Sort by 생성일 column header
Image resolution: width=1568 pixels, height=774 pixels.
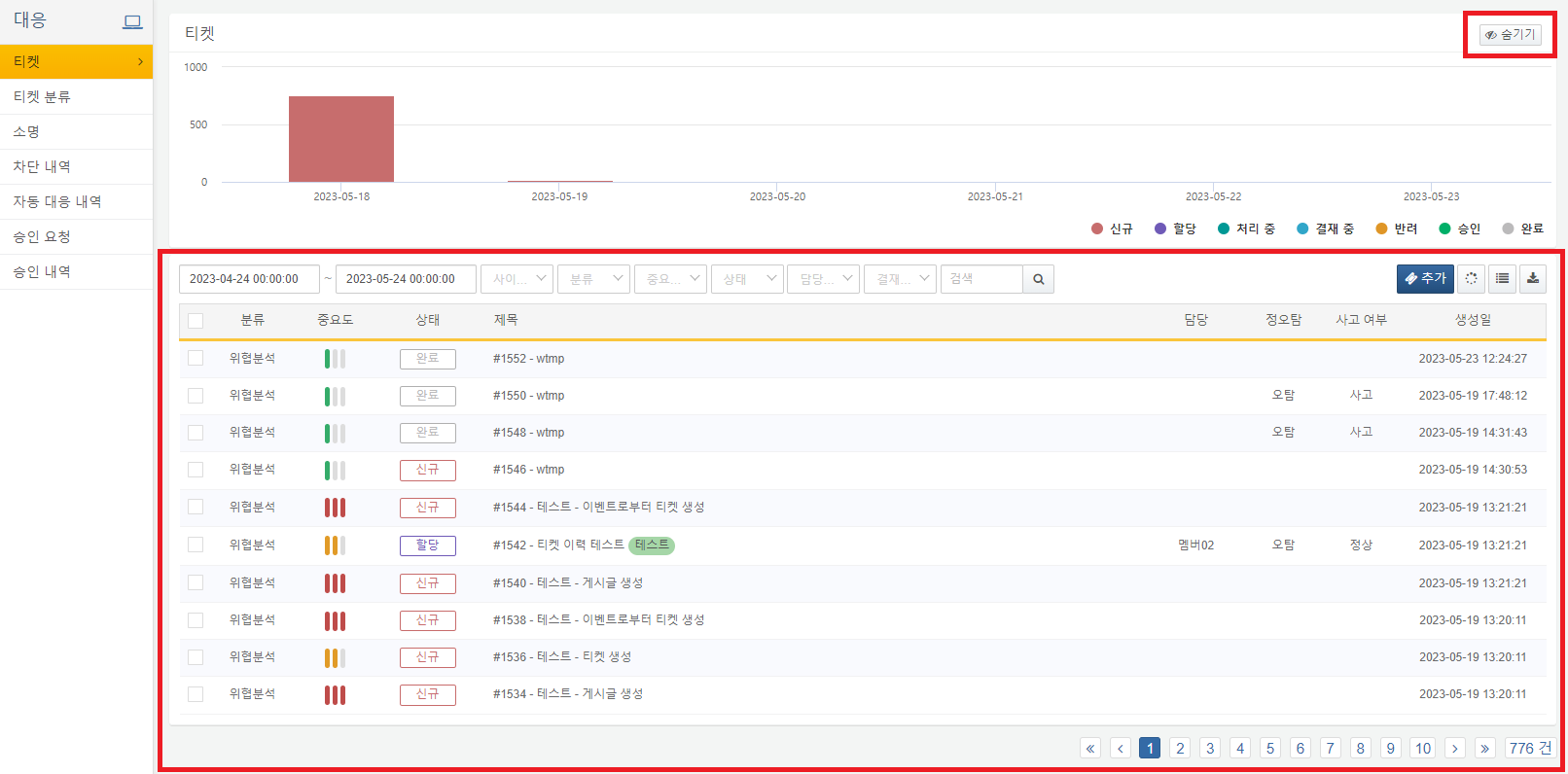coord(1473,320)
